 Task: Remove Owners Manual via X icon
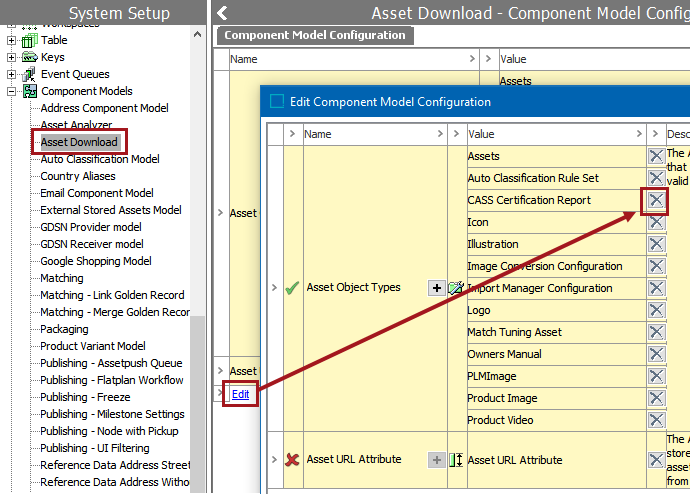click(656, 354)
